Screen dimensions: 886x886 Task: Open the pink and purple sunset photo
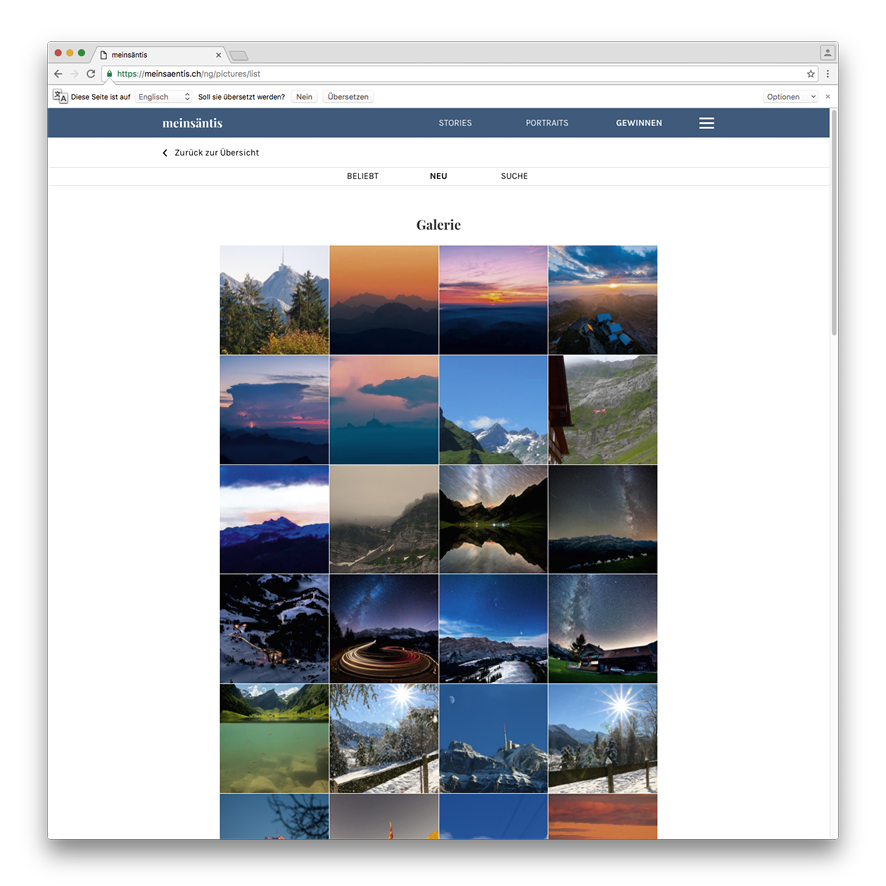[494, 300]
